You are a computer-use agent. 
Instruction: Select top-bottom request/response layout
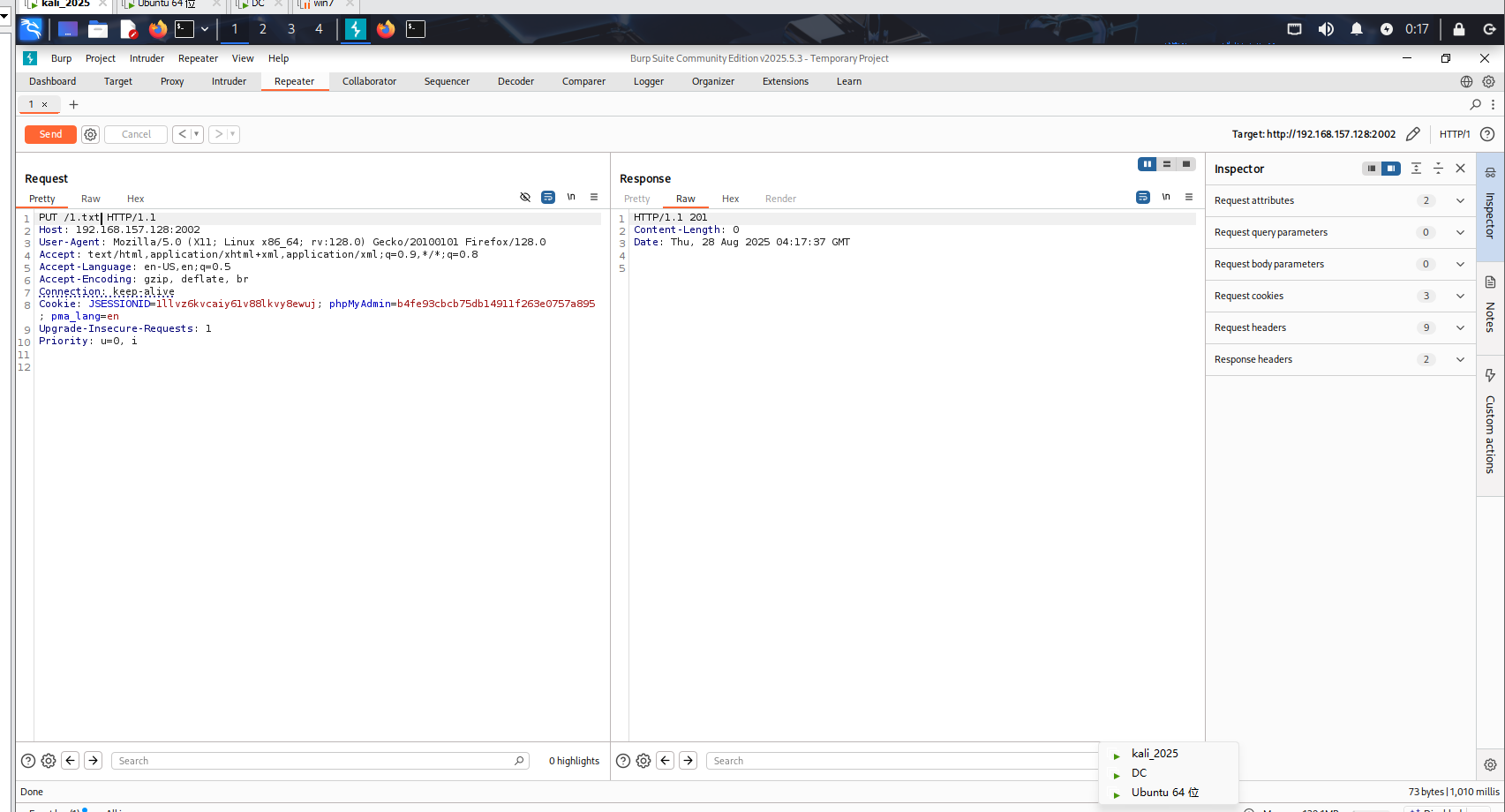(x=1167, y=164)
